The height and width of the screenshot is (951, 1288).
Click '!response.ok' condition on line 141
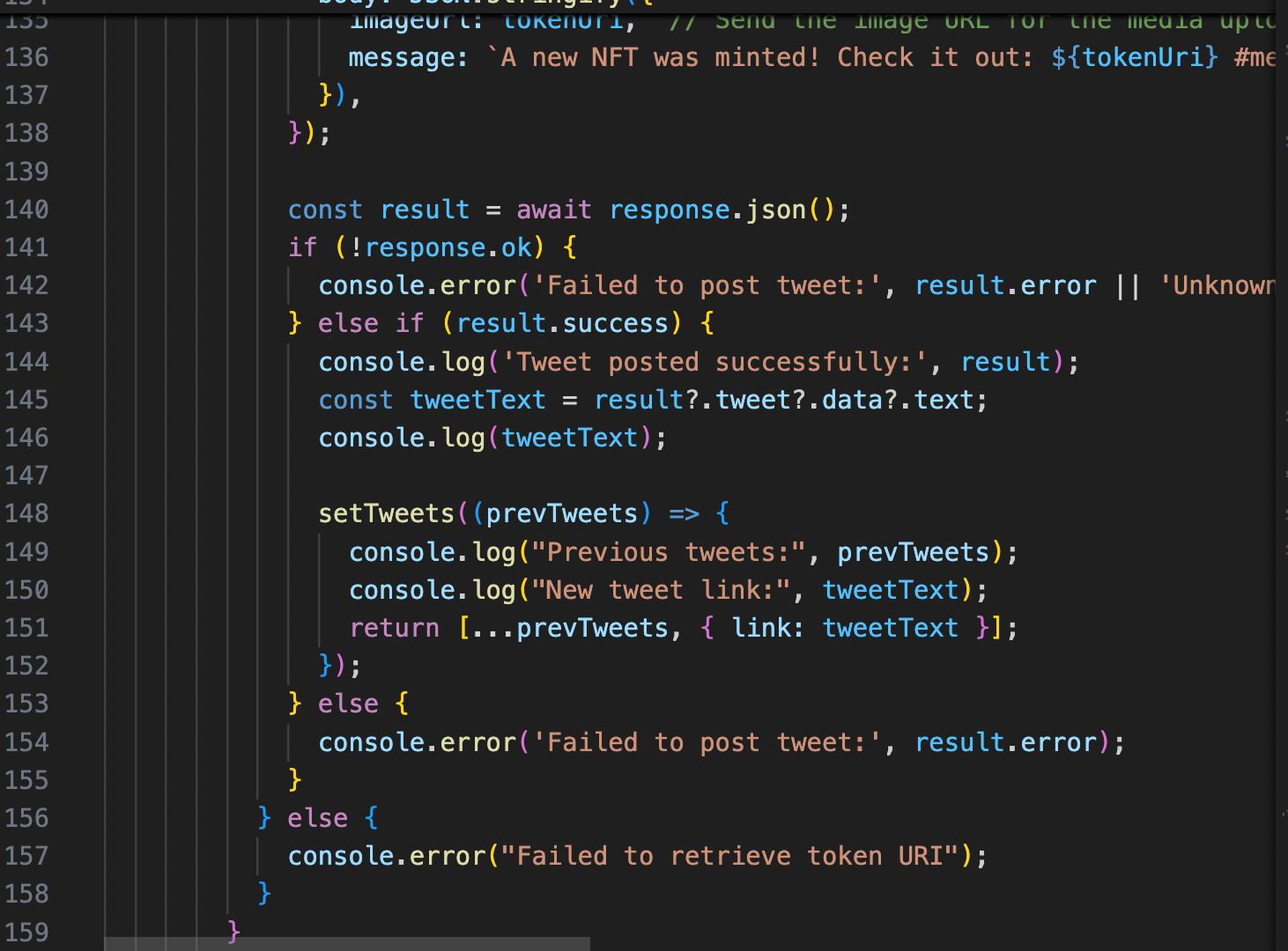tap(441, 247)
